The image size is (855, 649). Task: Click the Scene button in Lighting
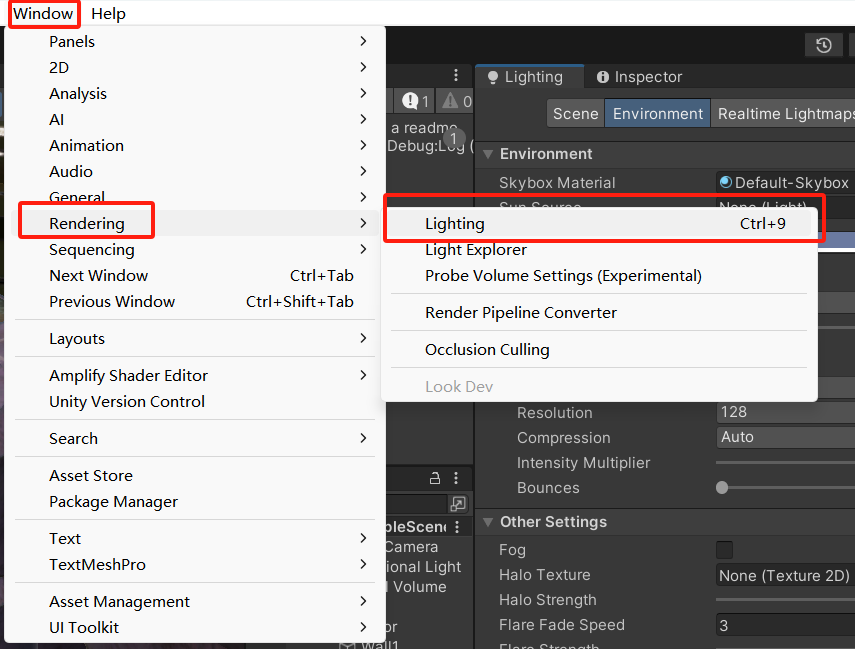(x=575, y=114)
